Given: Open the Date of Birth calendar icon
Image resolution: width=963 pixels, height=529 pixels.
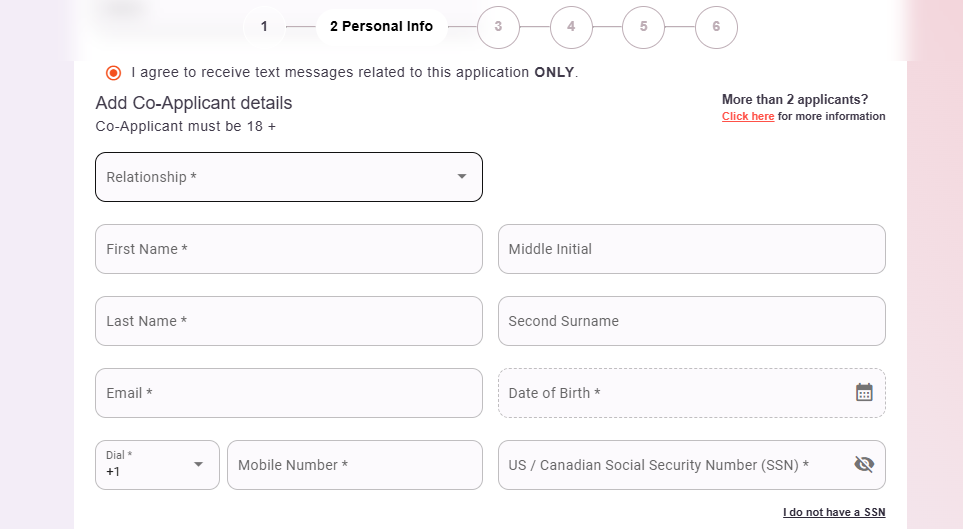Looking at the screenshot, I should click(864, 393).
